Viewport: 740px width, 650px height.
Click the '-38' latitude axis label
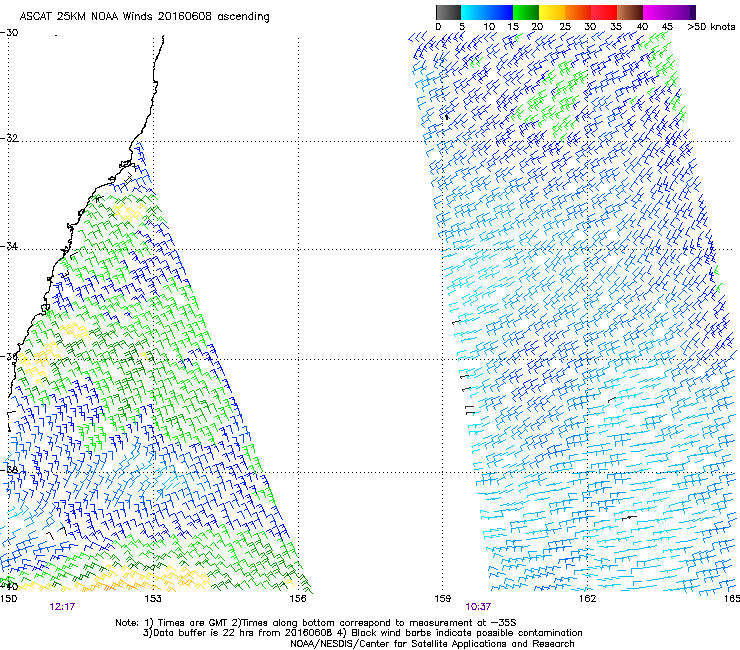9,470
